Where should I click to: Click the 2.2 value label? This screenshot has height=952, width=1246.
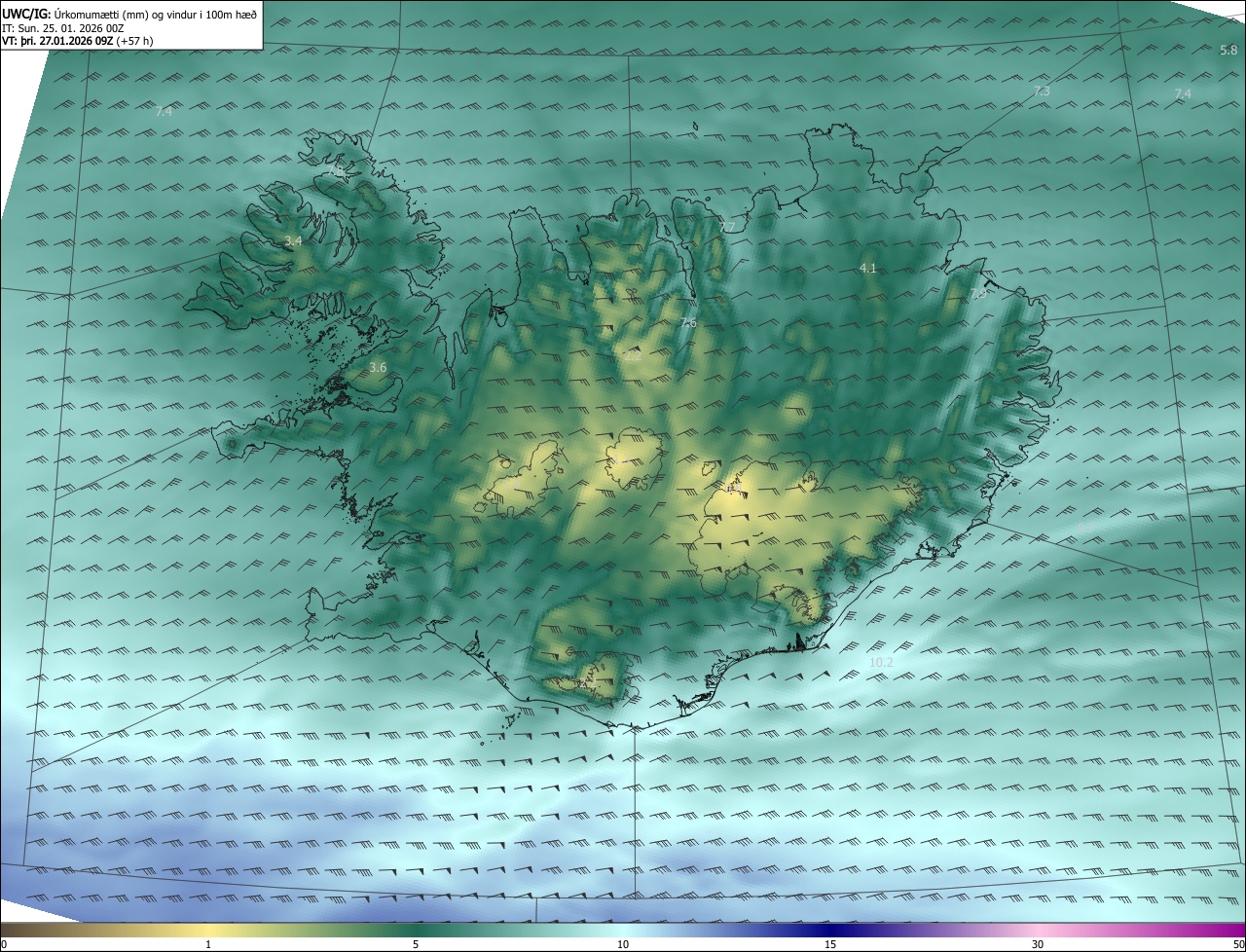(x=632, y=356)
